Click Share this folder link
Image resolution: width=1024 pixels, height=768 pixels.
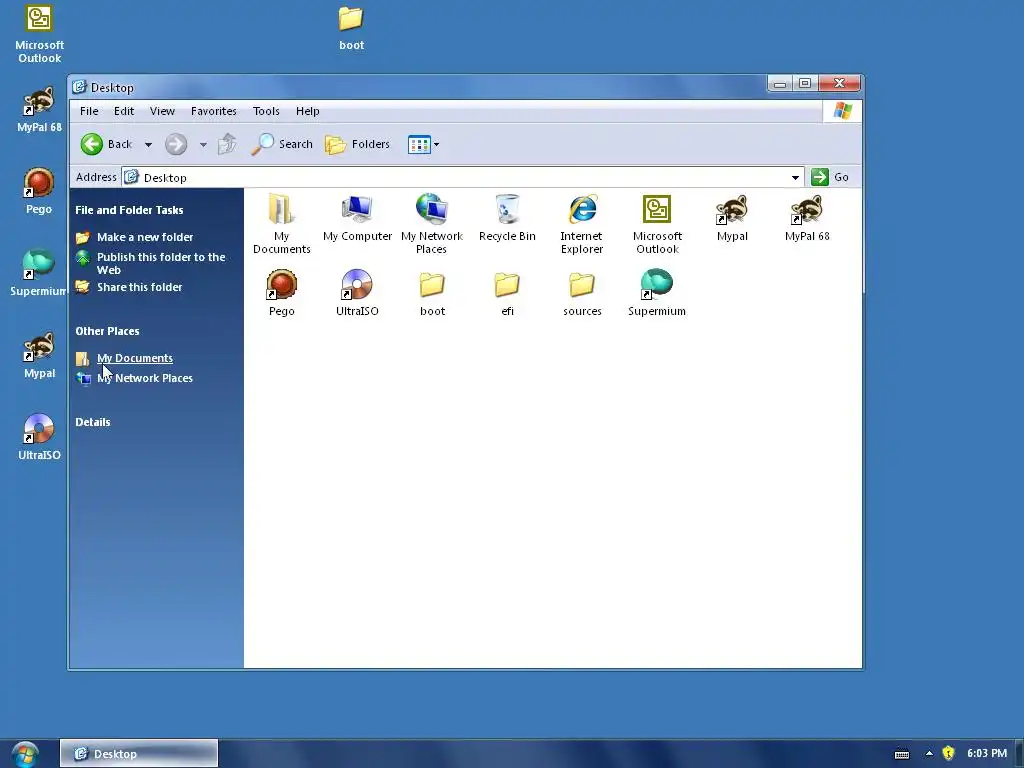point(139,287)
